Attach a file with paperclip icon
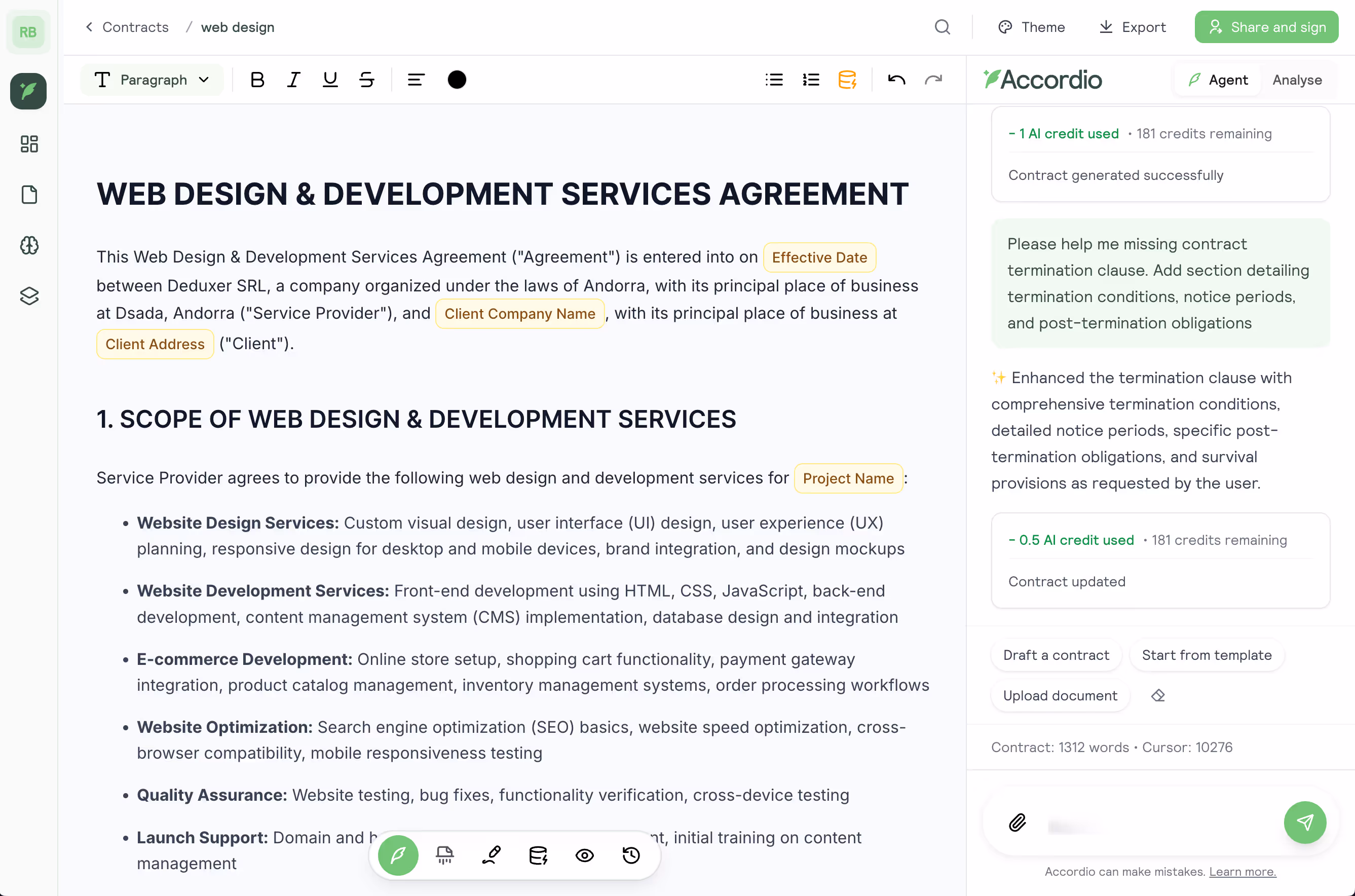This screenshot has height=896, width=1355. 1017,823
